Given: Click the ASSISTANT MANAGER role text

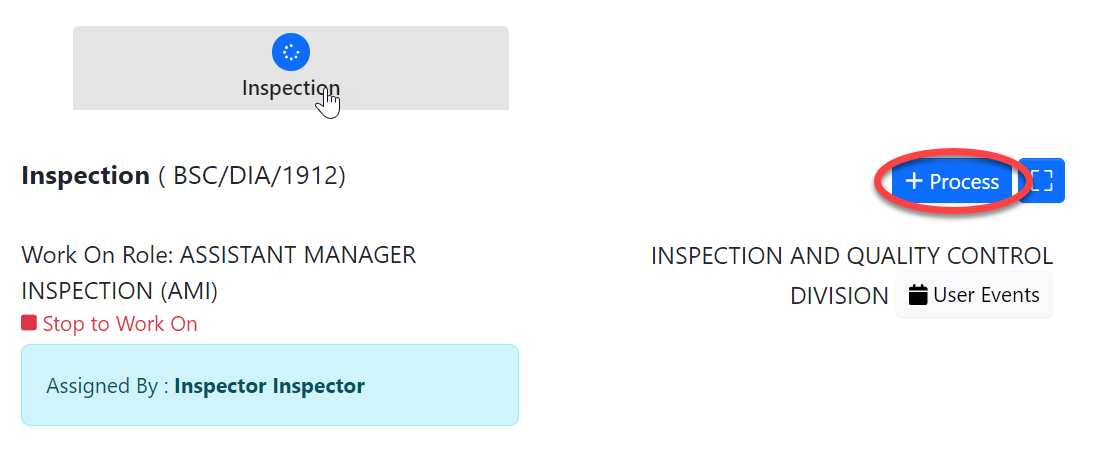Looking at the screenshot, I should (297, 255).
